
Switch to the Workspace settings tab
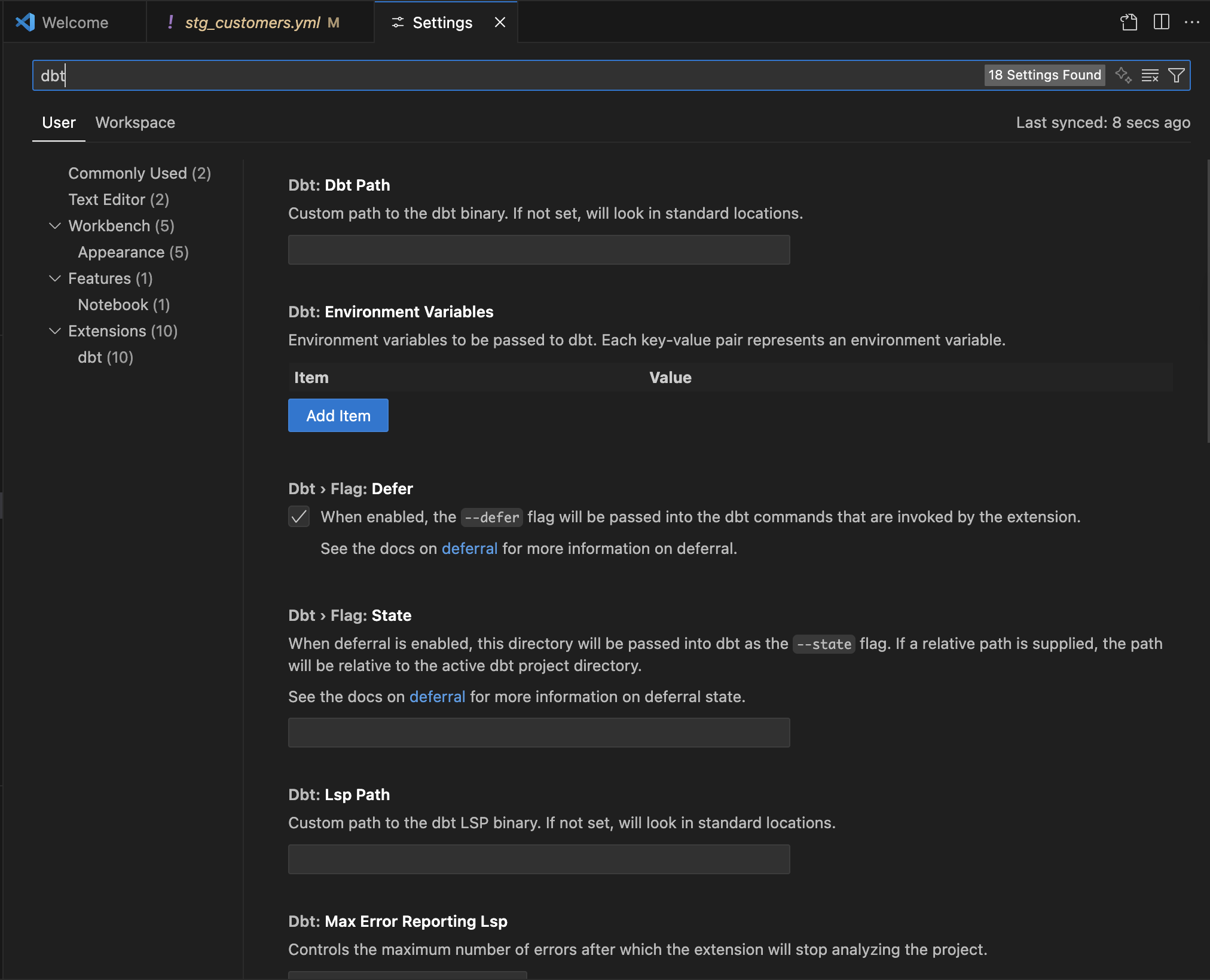click(x=135, y=123)
